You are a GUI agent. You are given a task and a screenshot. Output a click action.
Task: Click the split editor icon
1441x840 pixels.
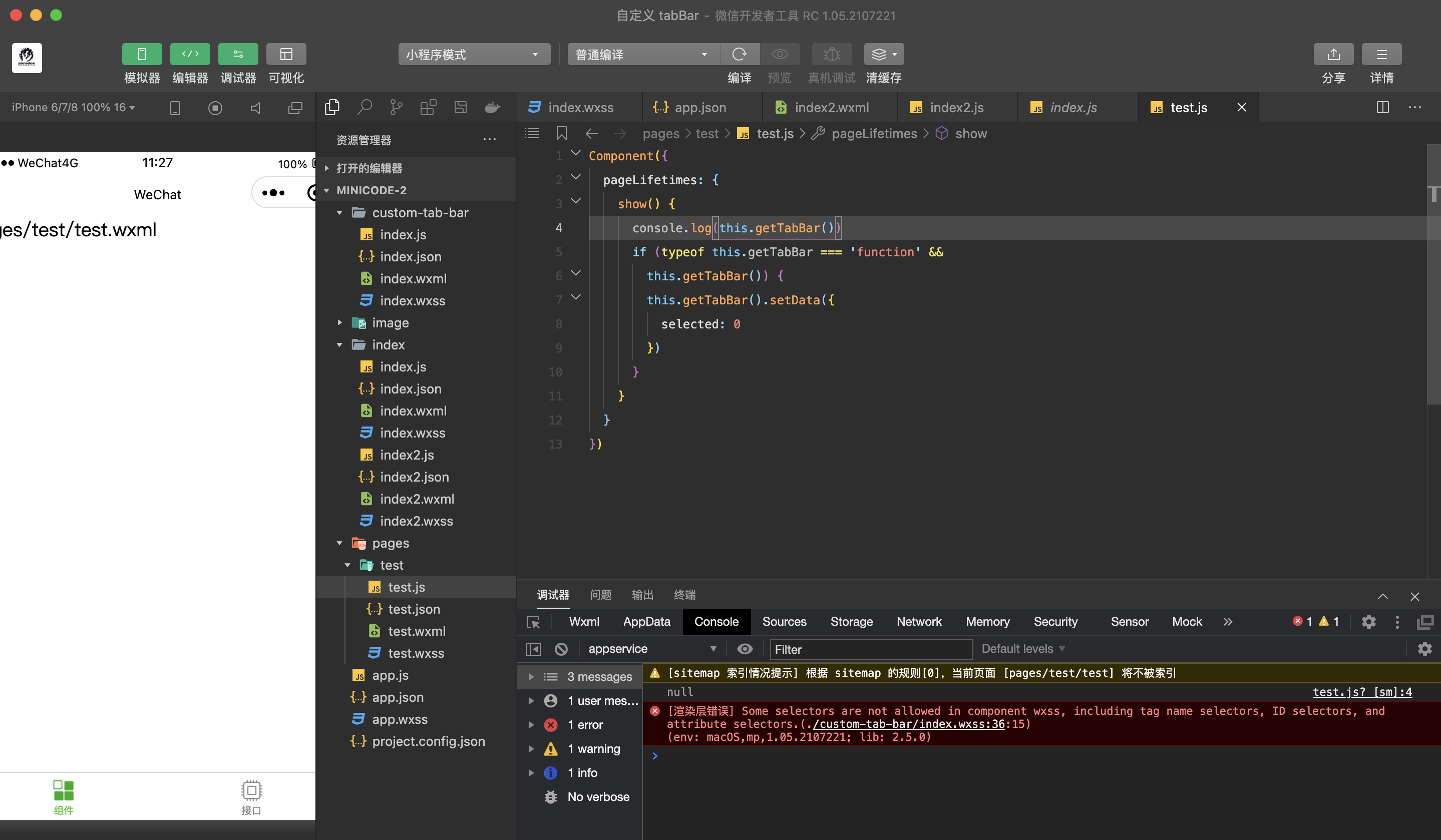point(1383,108)
